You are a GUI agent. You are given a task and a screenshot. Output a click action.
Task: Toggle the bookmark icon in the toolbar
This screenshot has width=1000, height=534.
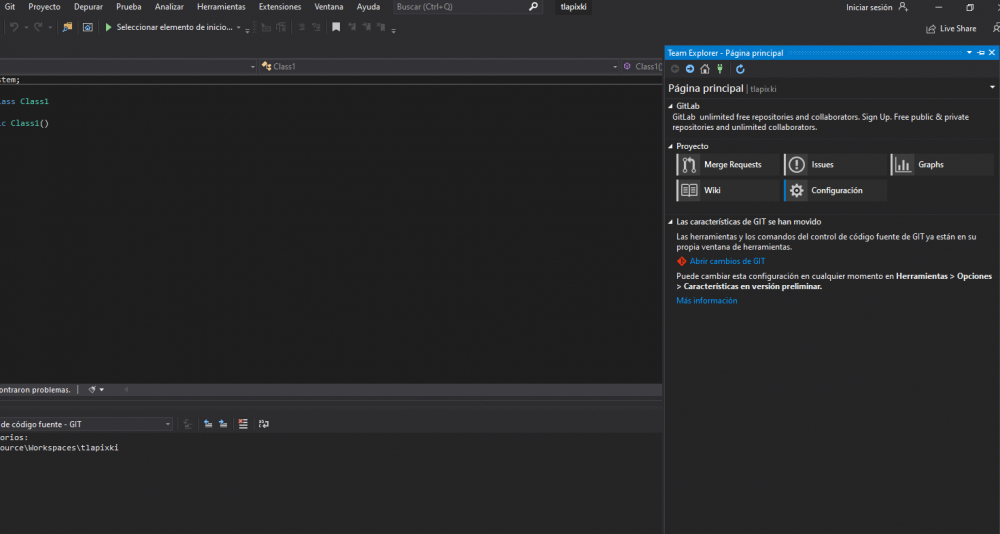pyautogui.click(x=336, y=27)
